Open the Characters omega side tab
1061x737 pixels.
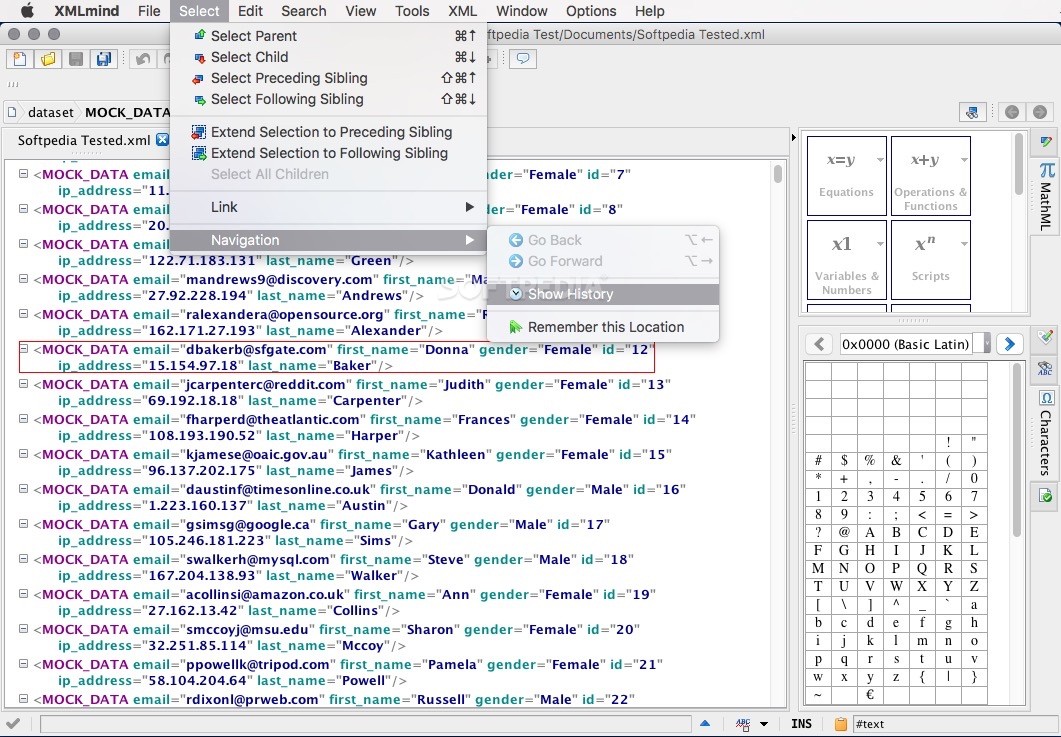[1046, 433]
